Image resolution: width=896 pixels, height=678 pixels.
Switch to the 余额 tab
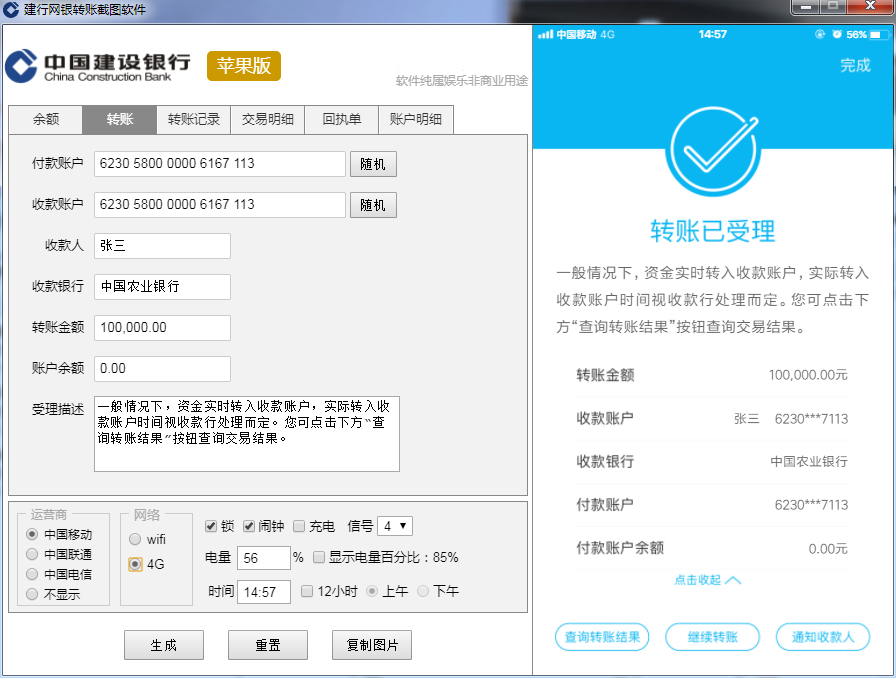[46, 119]
